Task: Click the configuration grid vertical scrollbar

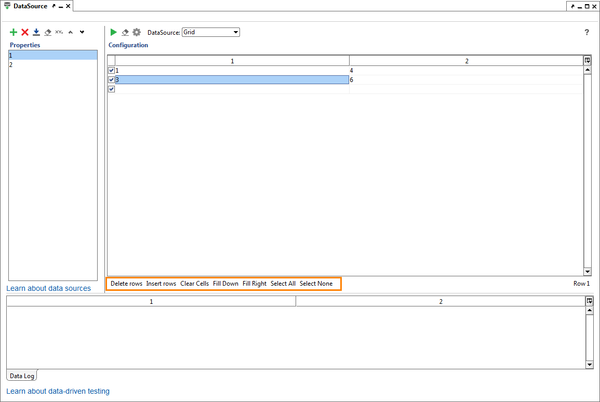Action: 587,170
